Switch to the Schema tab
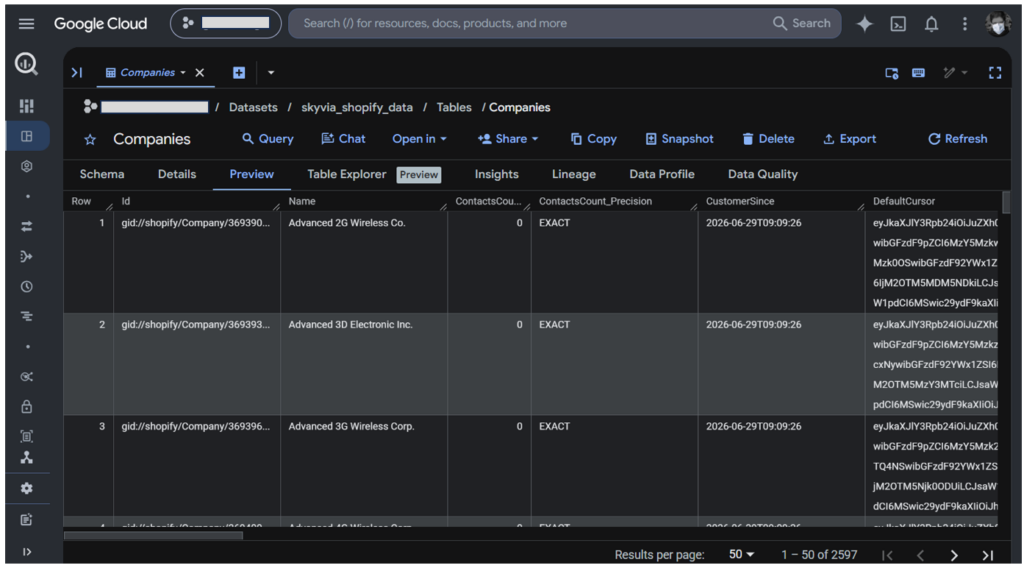This screenshot has width=1024, height=568. [102, 174]
